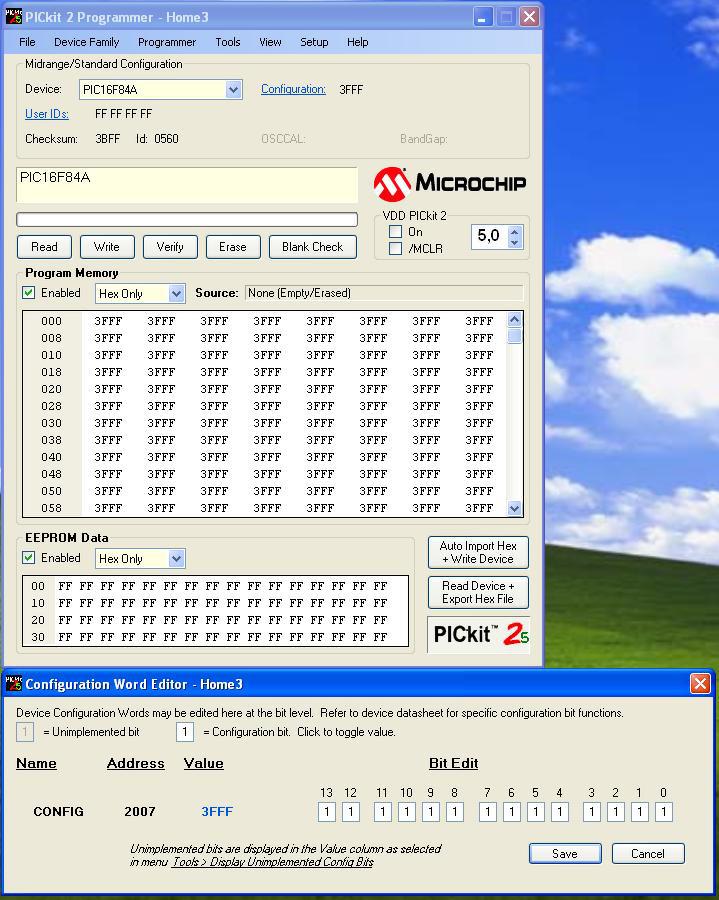Open the Device Family menu
Viewport: 719px width, 900px height.
87,42
